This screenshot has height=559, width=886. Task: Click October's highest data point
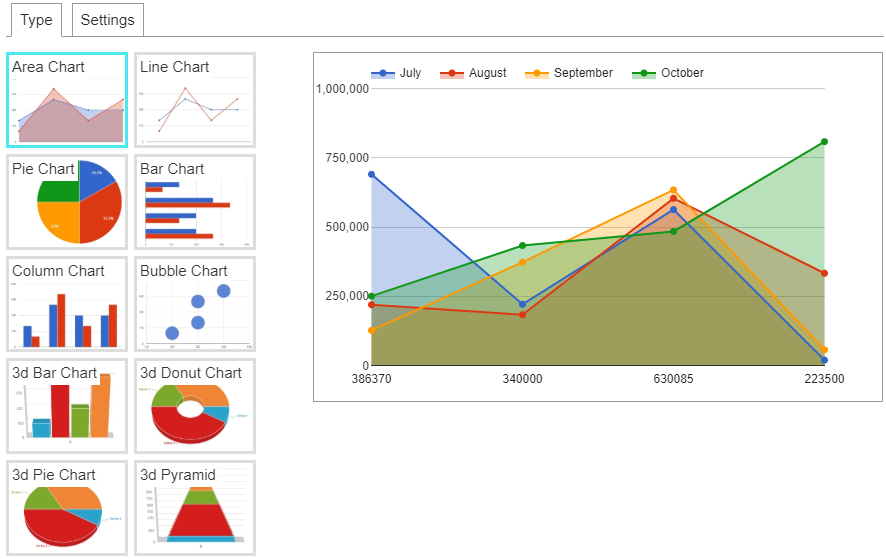tap(824, 142)
